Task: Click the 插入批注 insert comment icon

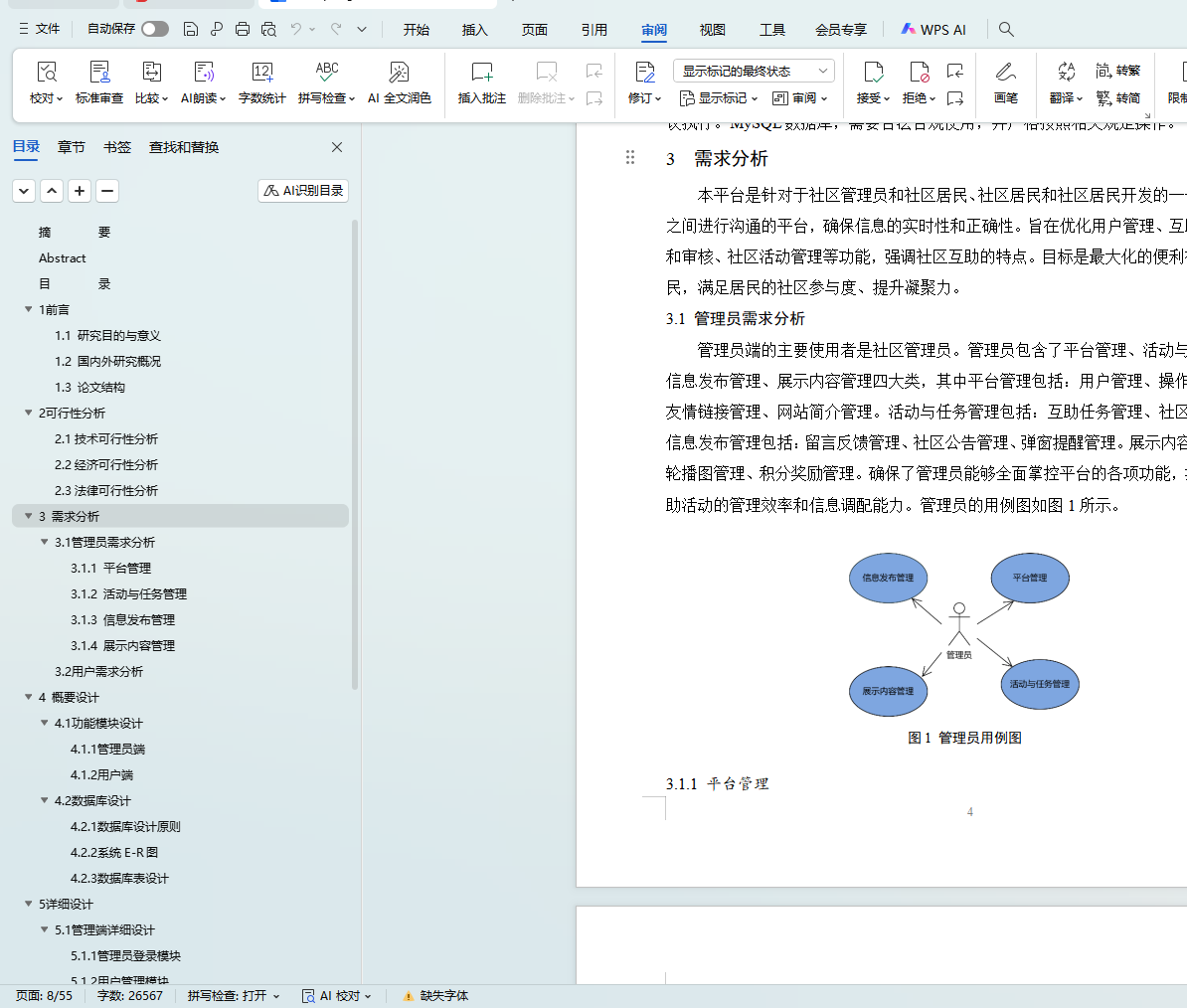Action: tap(482, 74)
